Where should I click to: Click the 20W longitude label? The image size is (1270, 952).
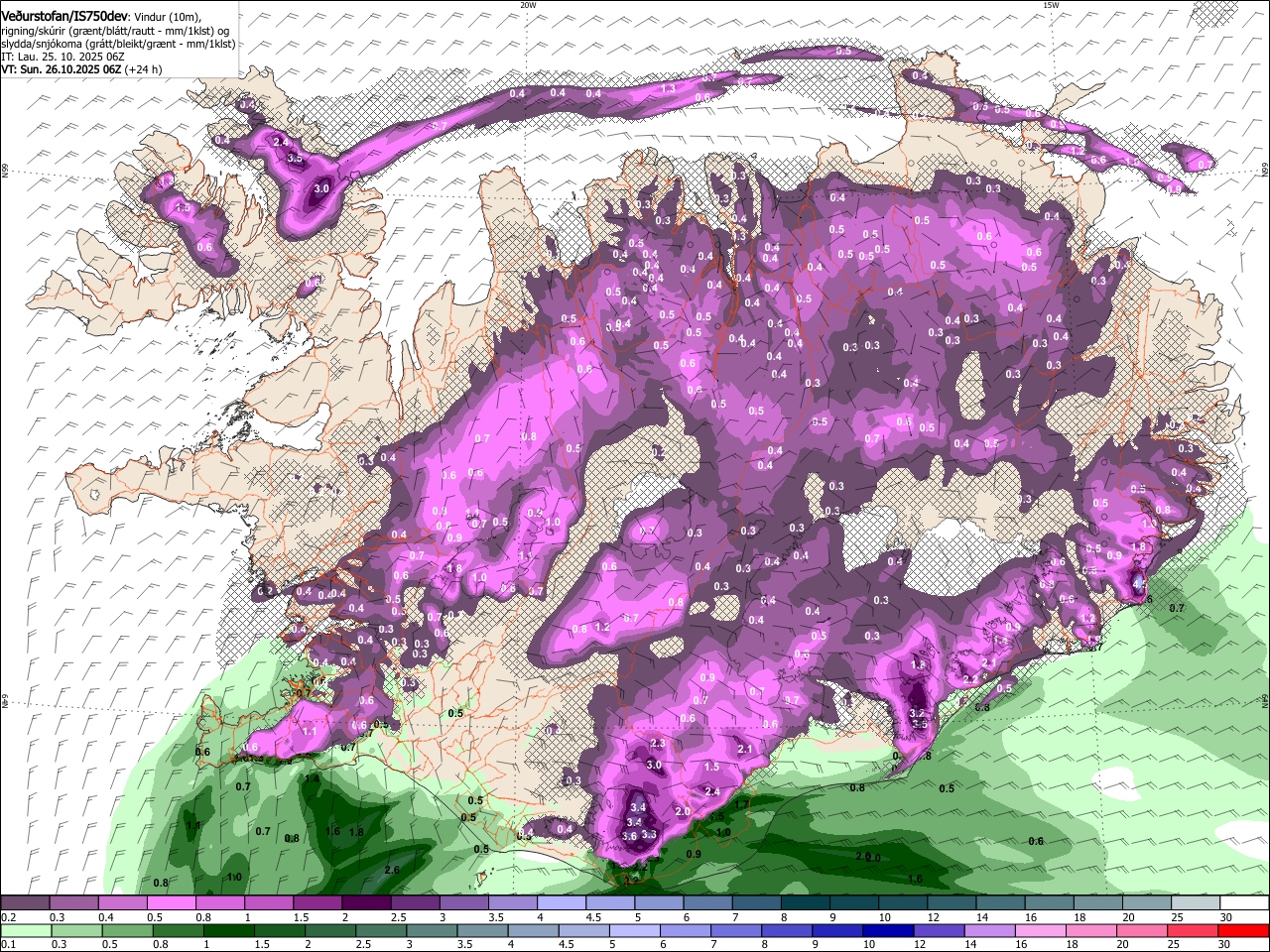point(528,4)
